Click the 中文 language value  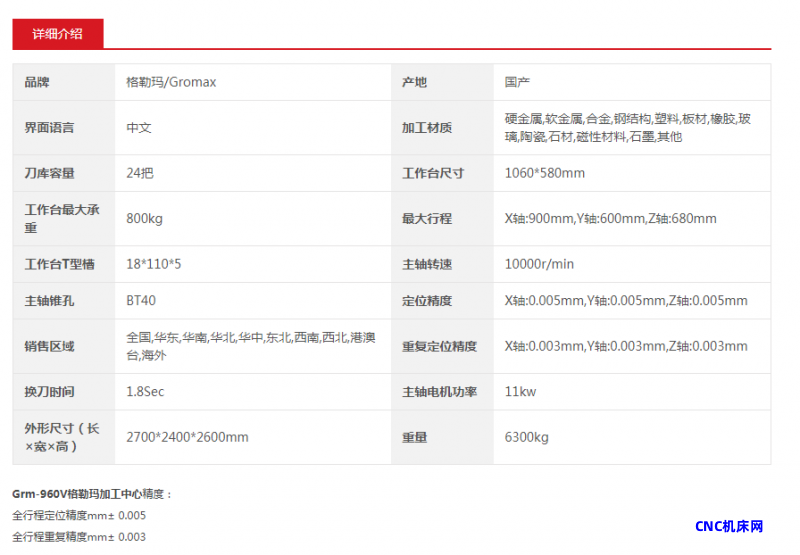tap(139, 128)
